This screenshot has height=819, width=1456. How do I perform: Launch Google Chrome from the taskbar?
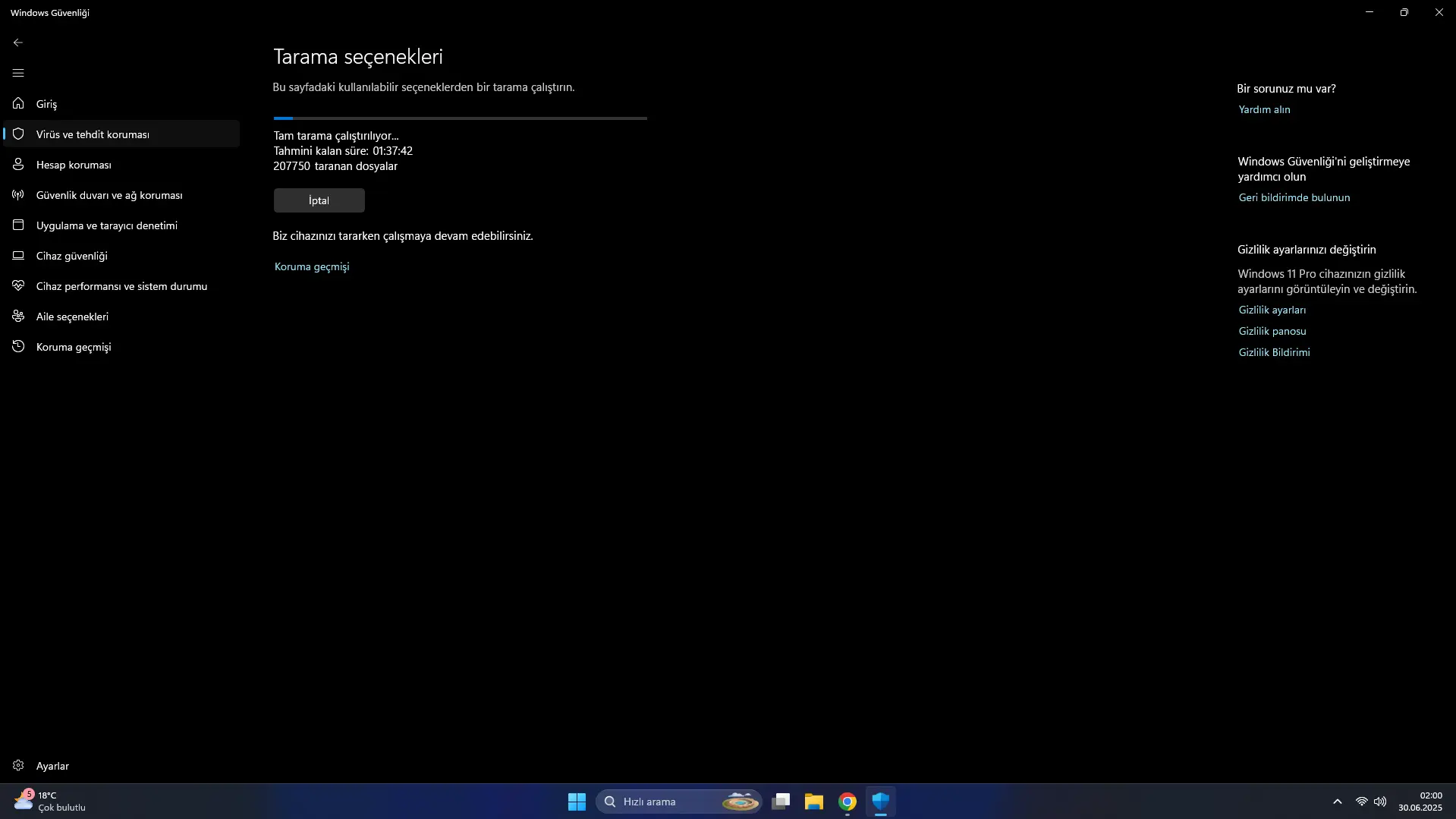(847, 802)
